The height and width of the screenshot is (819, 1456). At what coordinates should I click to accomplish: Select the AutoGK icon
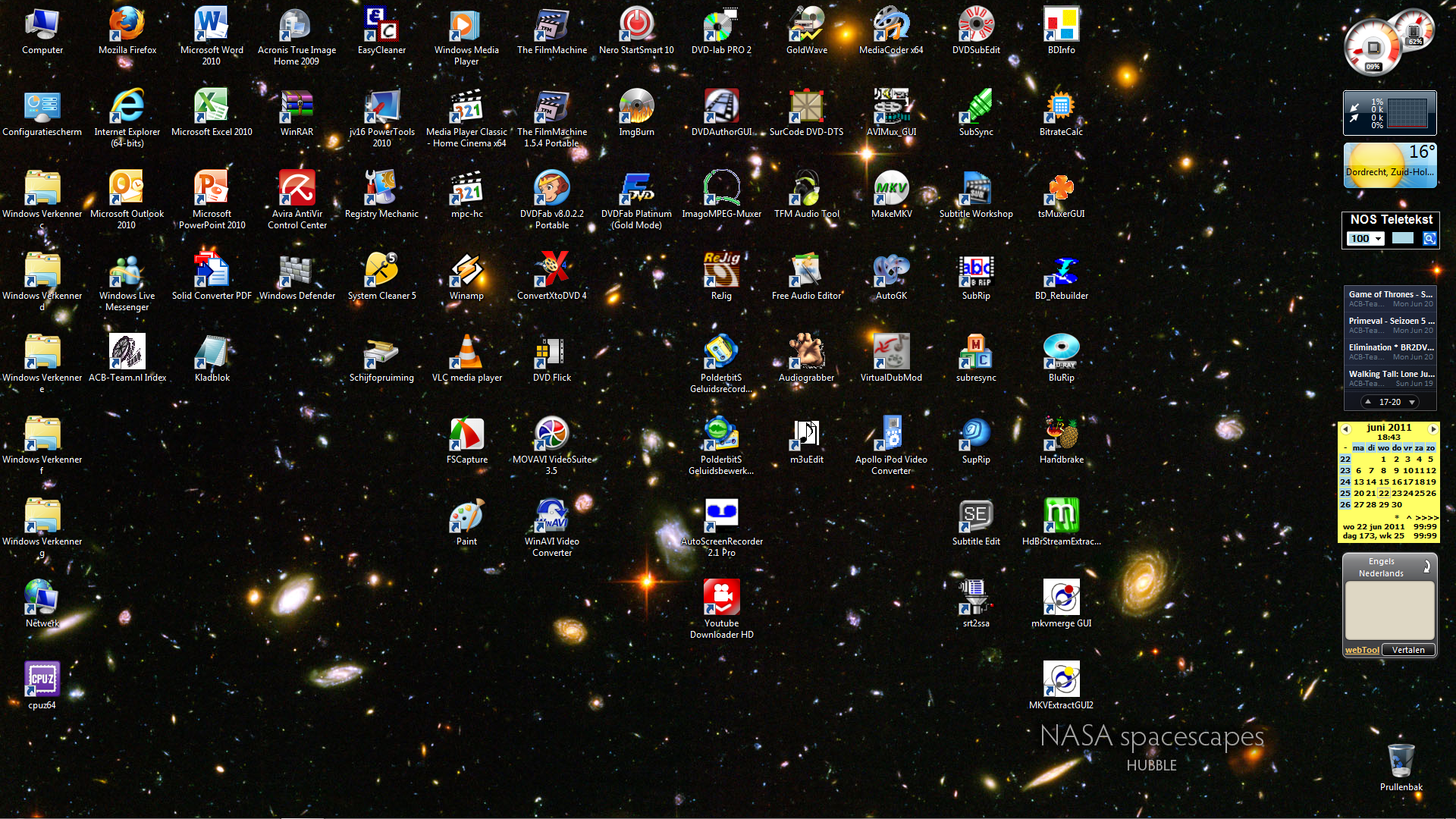[x=891, y=277]
